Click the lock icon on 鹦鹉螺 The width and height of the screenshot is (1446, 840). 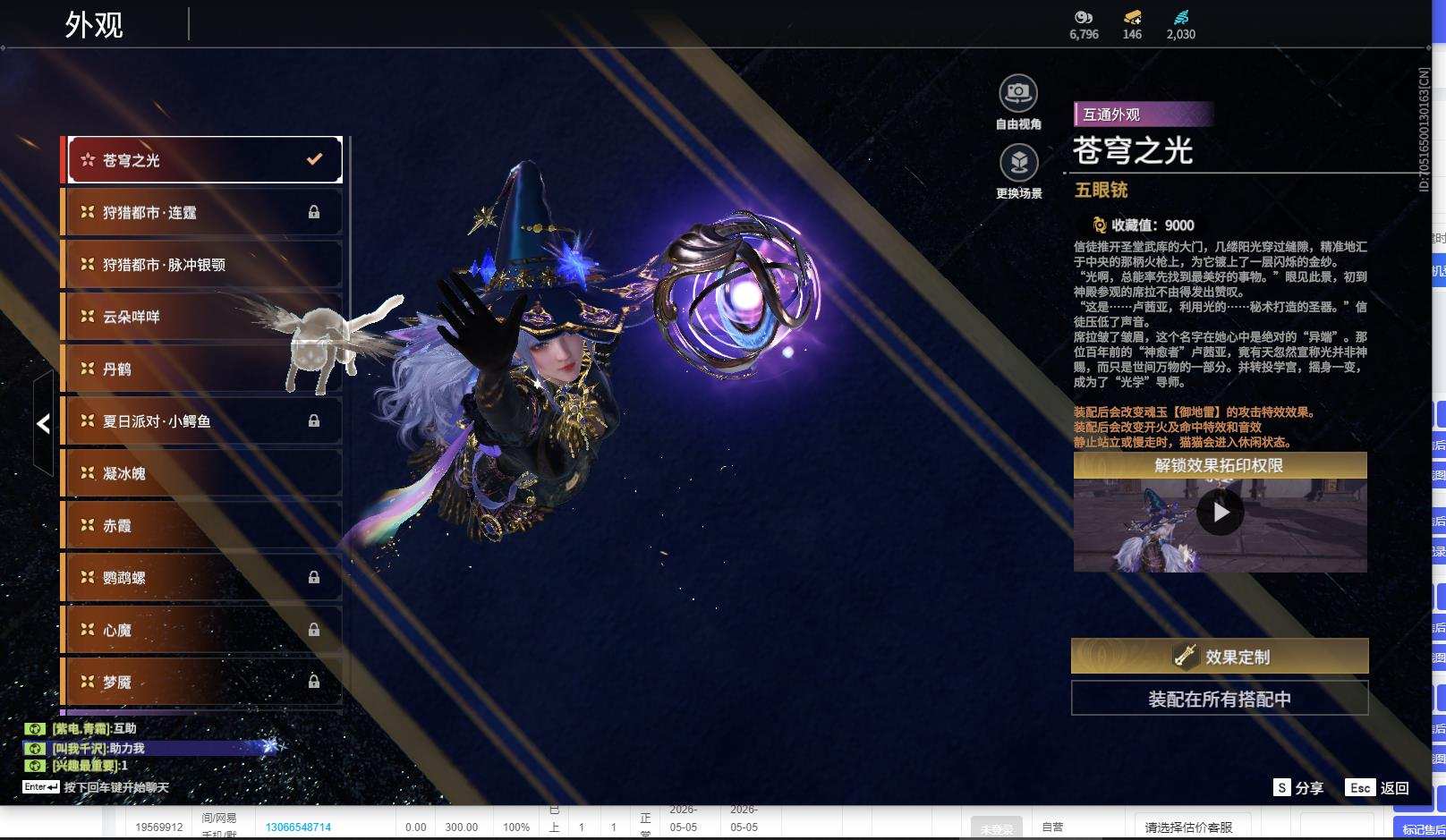tap(314, 577)
